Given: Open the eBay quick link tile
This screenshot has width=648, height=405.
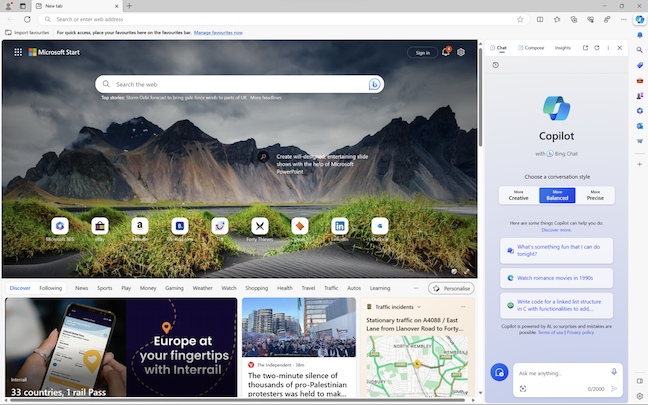Looking at the screenshot, I should pyautogui.click(x=100, y=226).
